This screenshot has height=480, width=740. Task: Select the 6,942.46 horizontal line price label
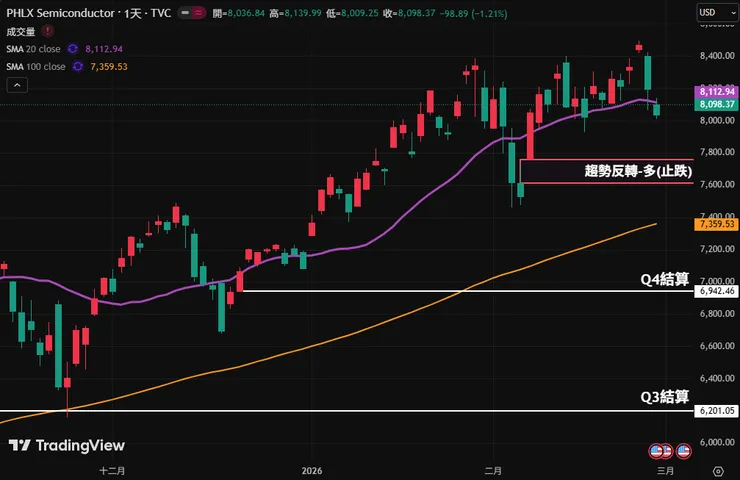click(x=716, y=291)
